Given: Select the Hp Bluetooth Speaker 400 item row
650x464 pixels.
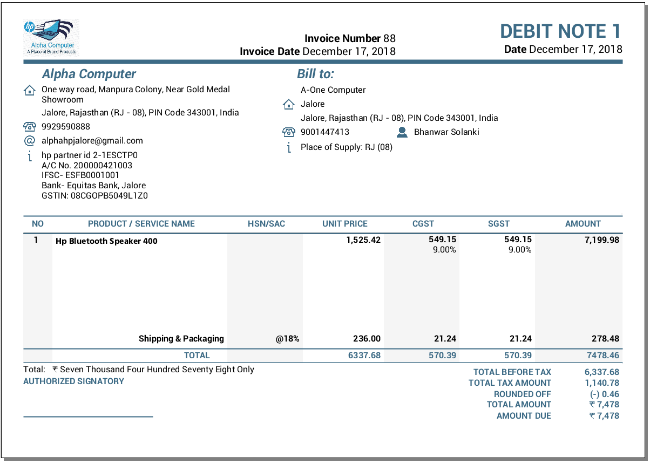Looking at the screenshot, I should pyautogui.click(x=106, y=241).
